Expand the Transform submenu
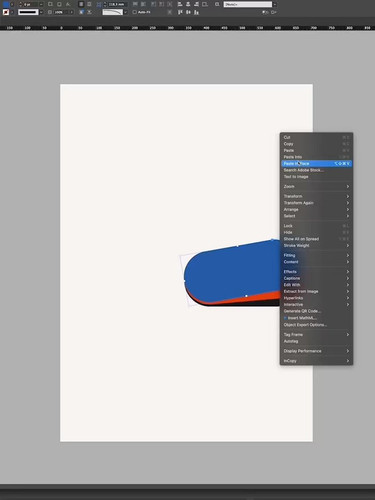The image size is (375, 500). pyautogui.click(x=316, y=196)
